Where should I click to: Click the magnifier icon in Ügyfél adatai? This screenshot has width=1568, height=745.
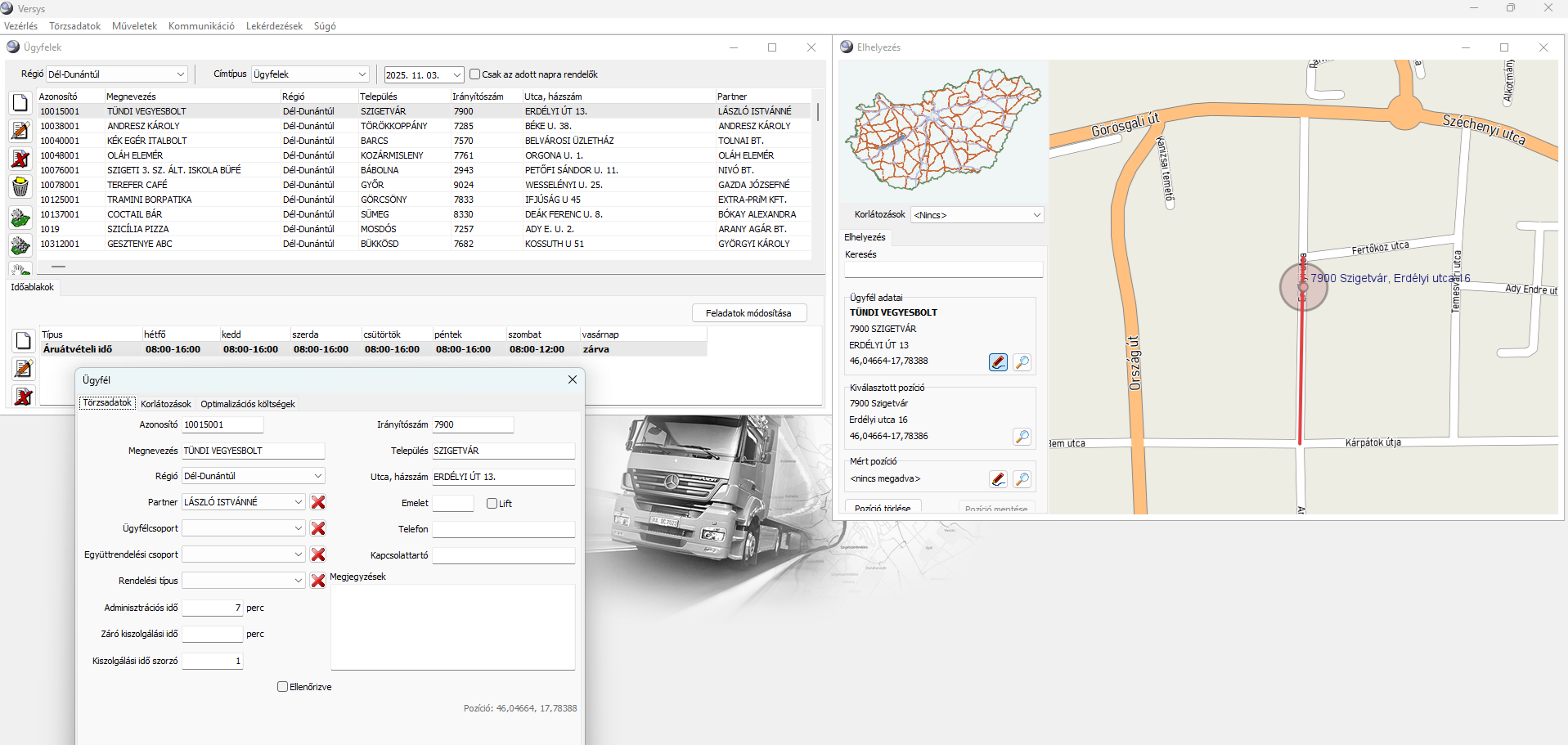click(1022, 362)
